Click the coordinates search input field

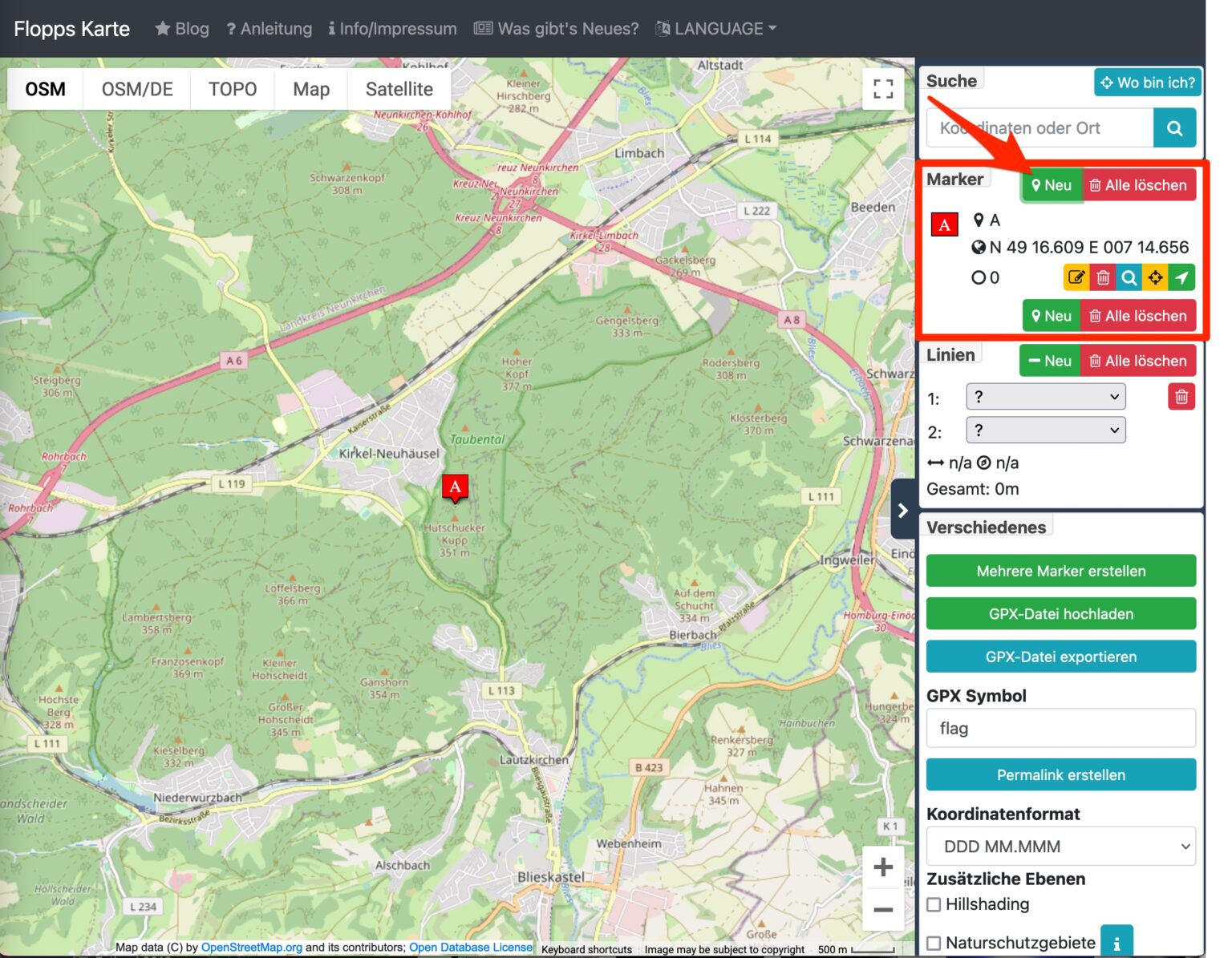1039,128
